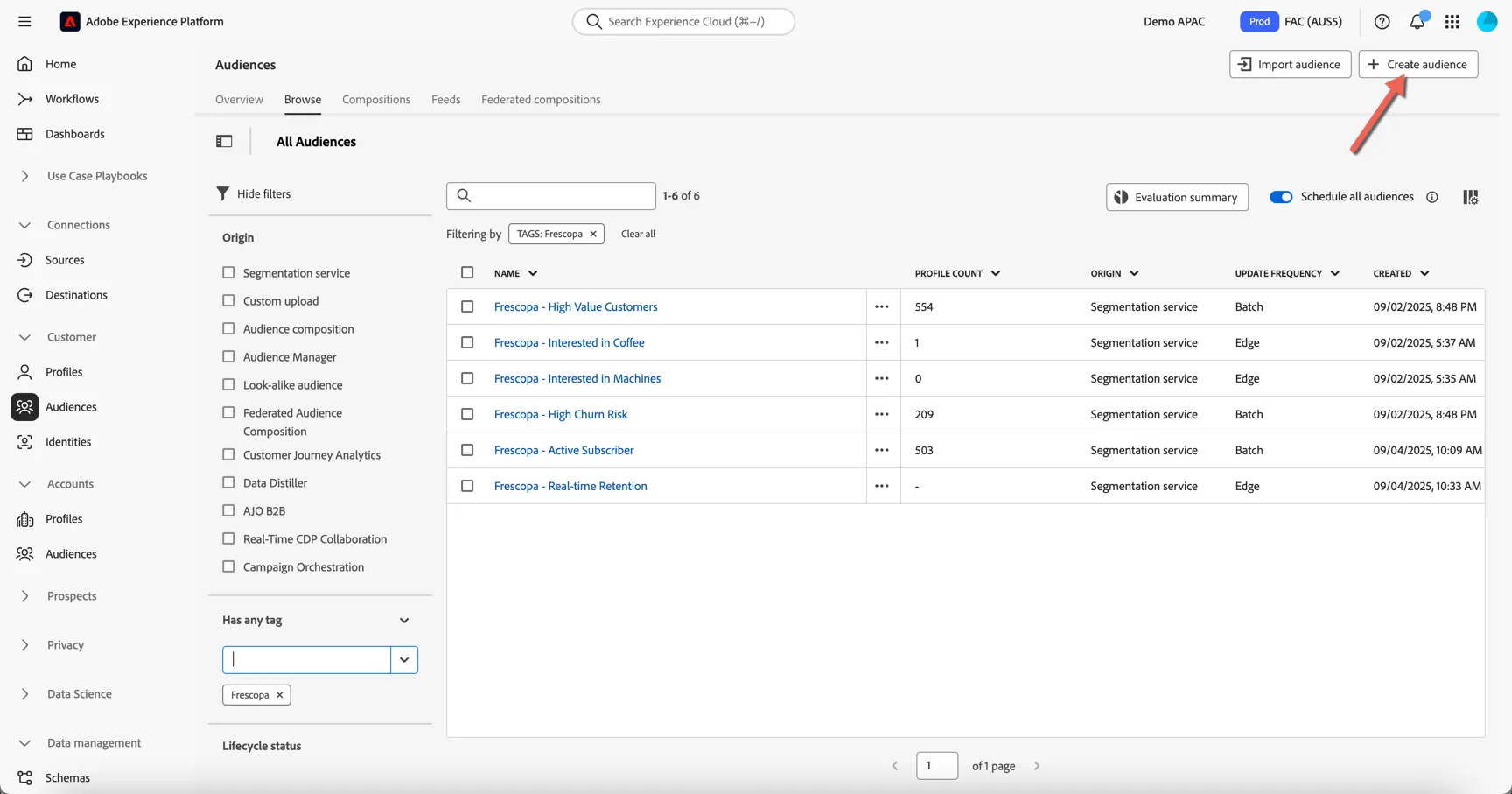Open the help question mark icon
1512x794 pixels.
[x=1382, y=21]
